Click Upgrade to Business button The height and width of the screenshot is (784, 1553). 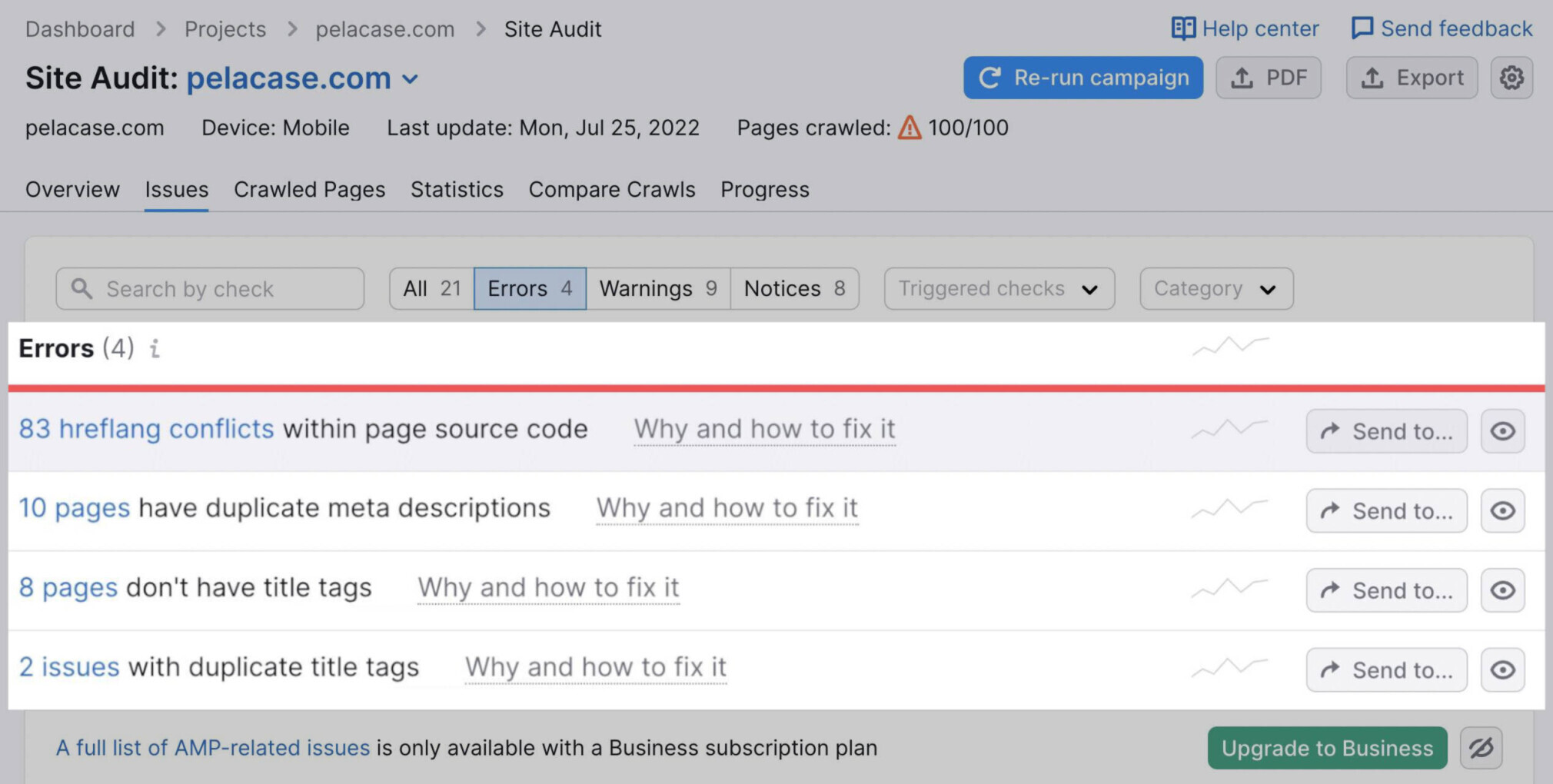point(1327,748)
